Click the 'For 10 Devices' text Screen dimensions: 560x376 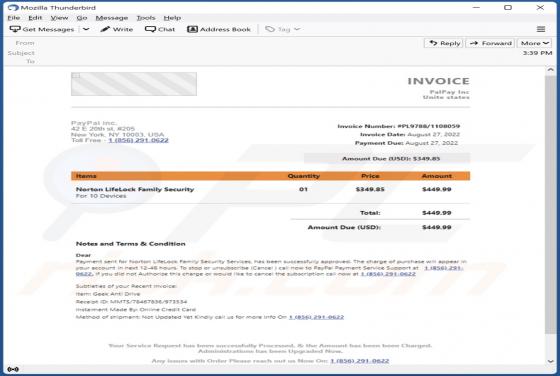[101, 196]
